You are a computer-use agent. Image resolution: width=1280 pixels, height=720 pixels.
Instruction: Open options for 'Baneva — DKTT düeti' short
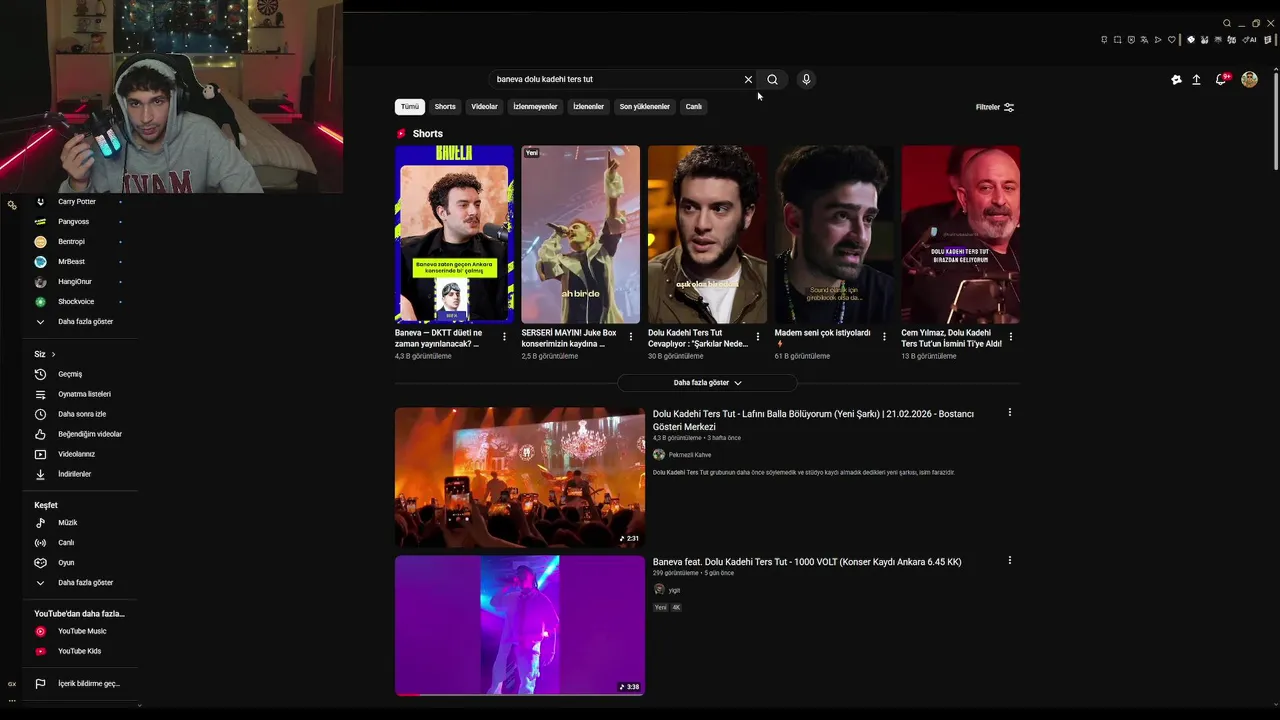504,337
